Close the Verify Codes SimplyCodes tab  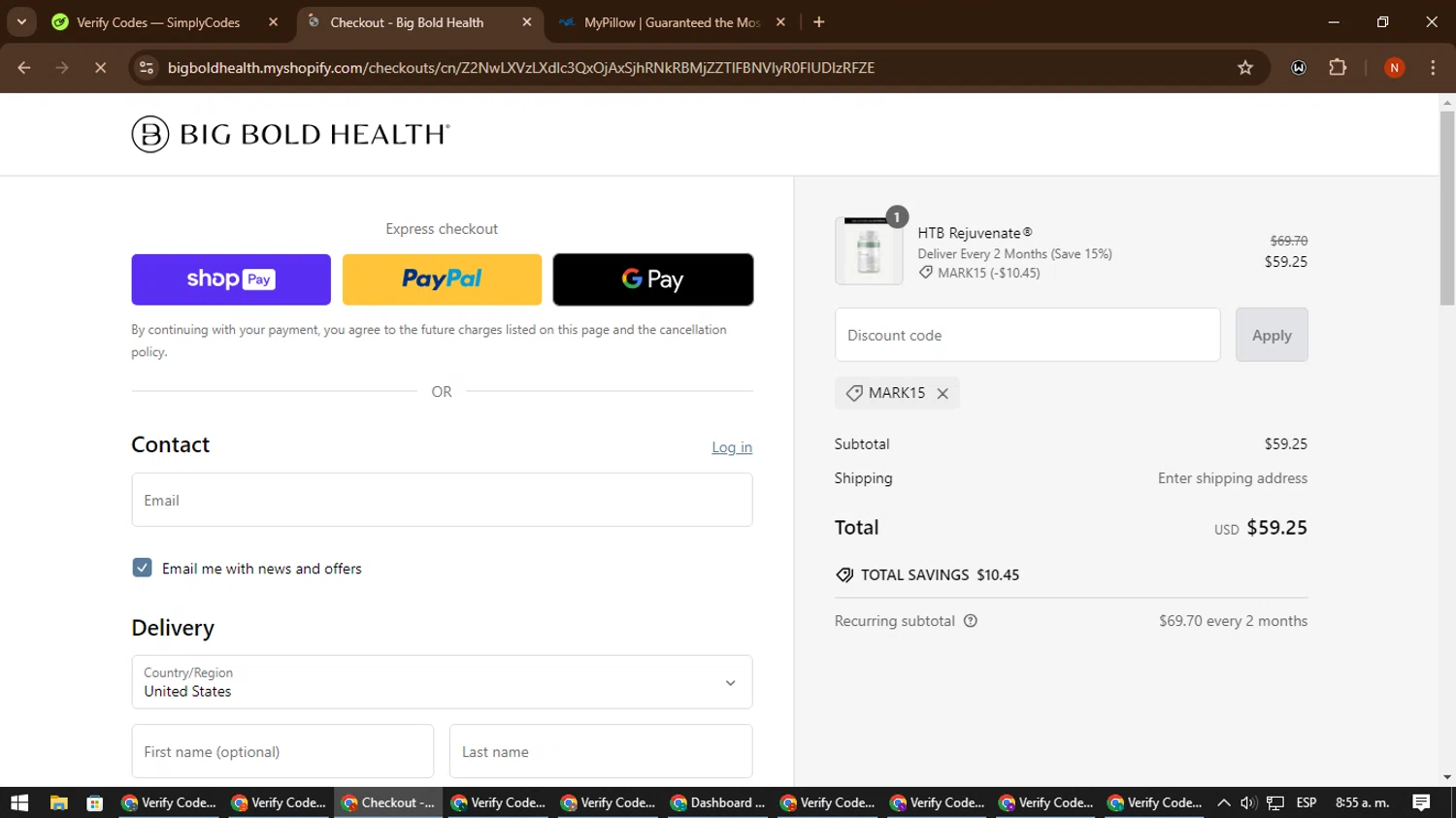(273, 22)
